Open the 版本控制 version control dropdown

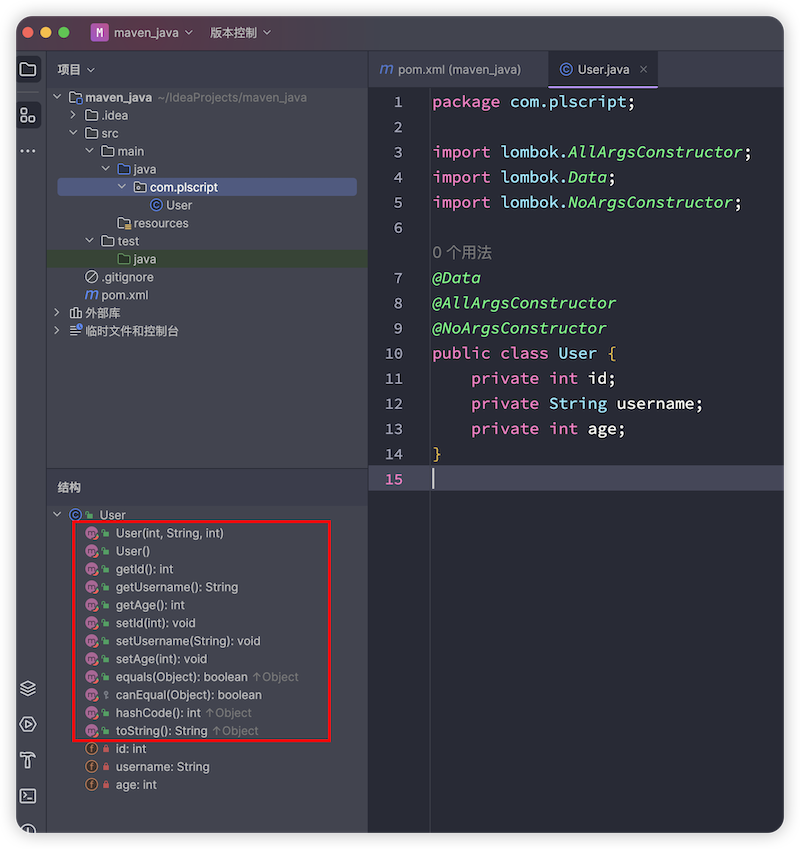coord(240,32)
